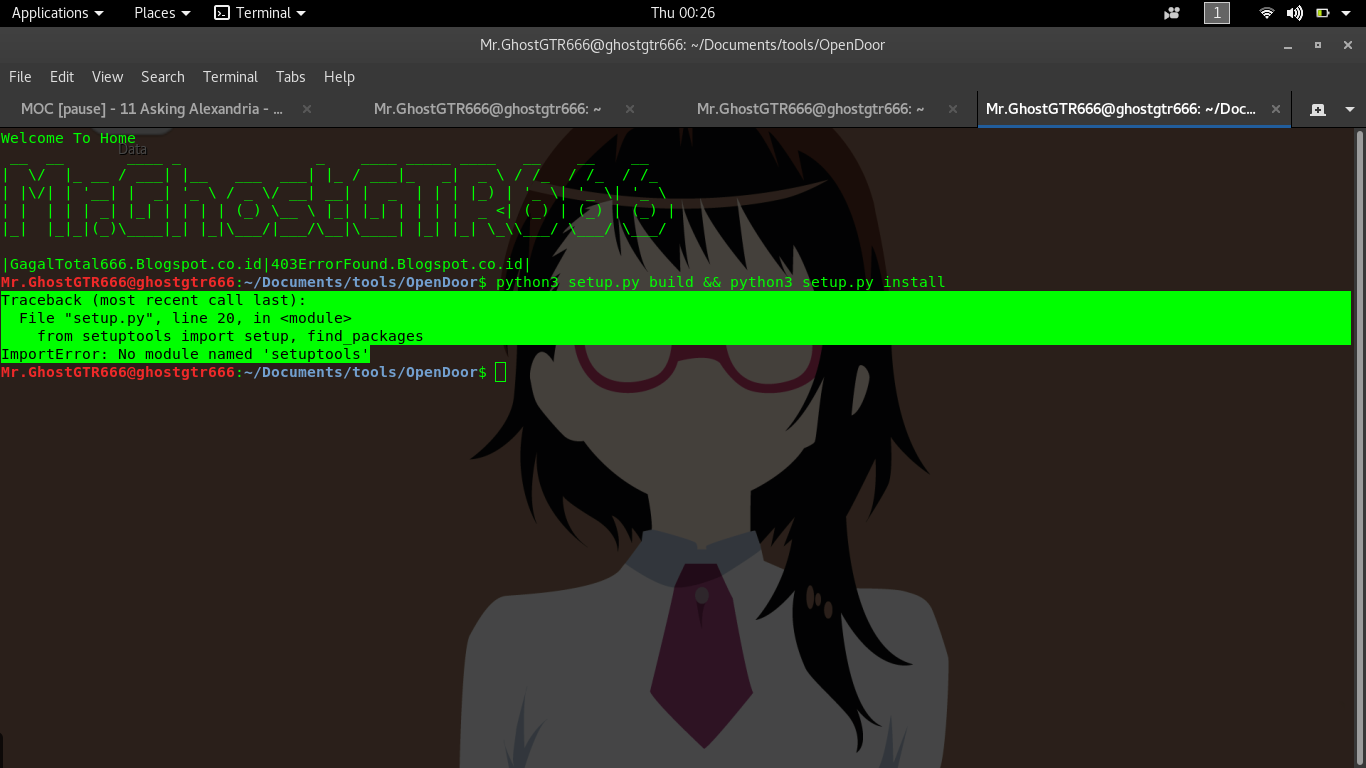Click the GagalTotal666.Blogspot.co.id text
Image resolution: width=1366 pixels, height=768 pixels.
(x=136, y=264)
